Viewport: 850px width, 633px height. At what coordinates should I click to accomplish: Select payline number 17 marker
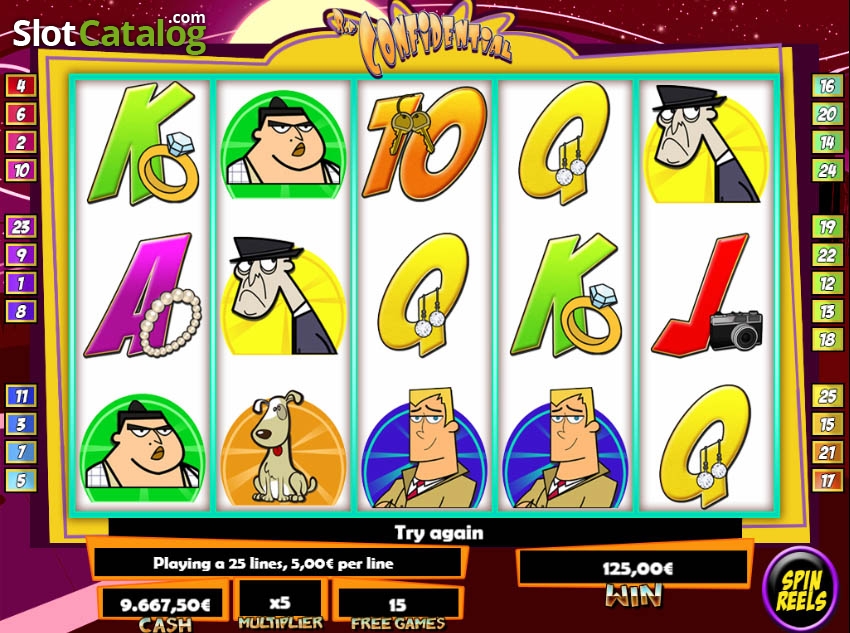[827, 480]
